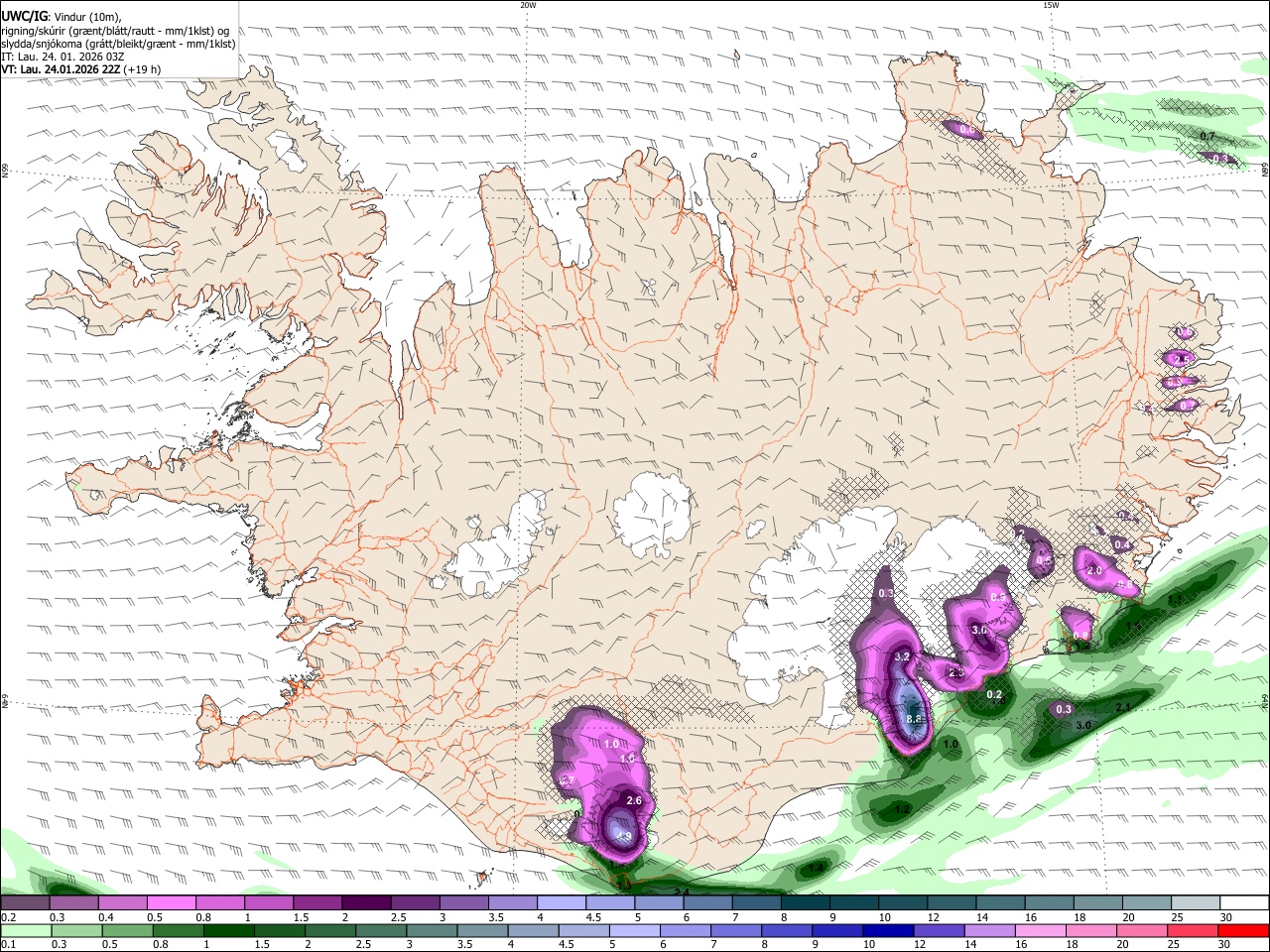This screenshot has height=952, width=1270.
Task: Select the 8–9 dark teal snow legend swatch
Action: click(x=804, y=903)
